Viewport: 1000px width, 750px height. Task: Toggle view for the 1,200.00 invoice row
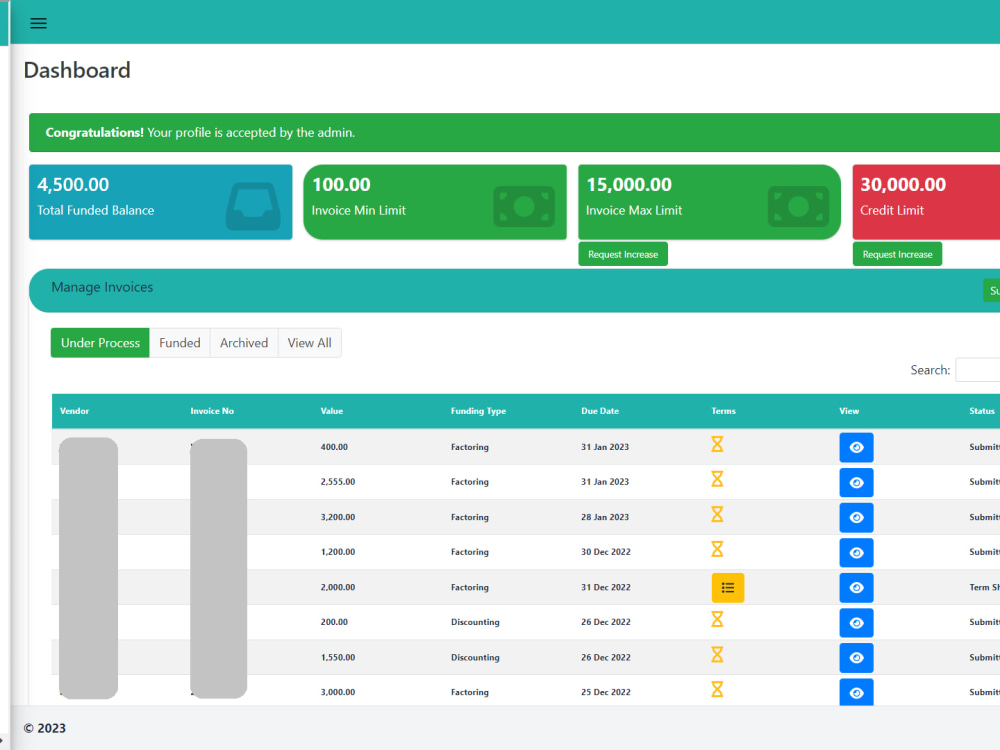856,552
